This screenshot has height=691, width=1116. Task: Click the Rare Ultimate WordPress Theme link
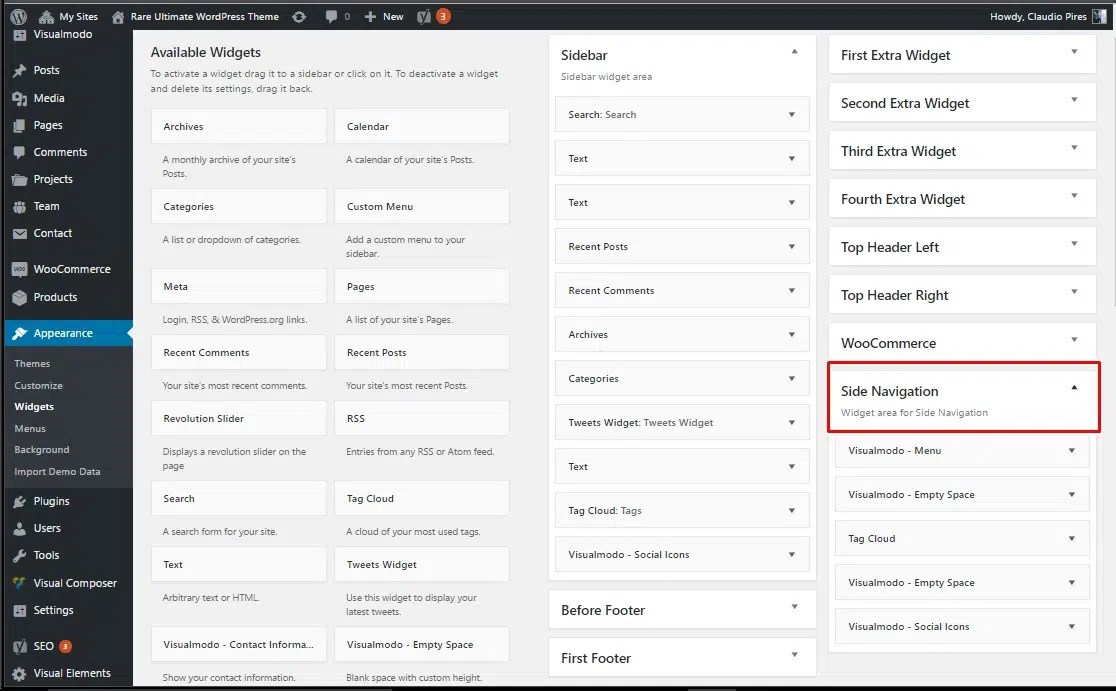[x=204, y=16]
